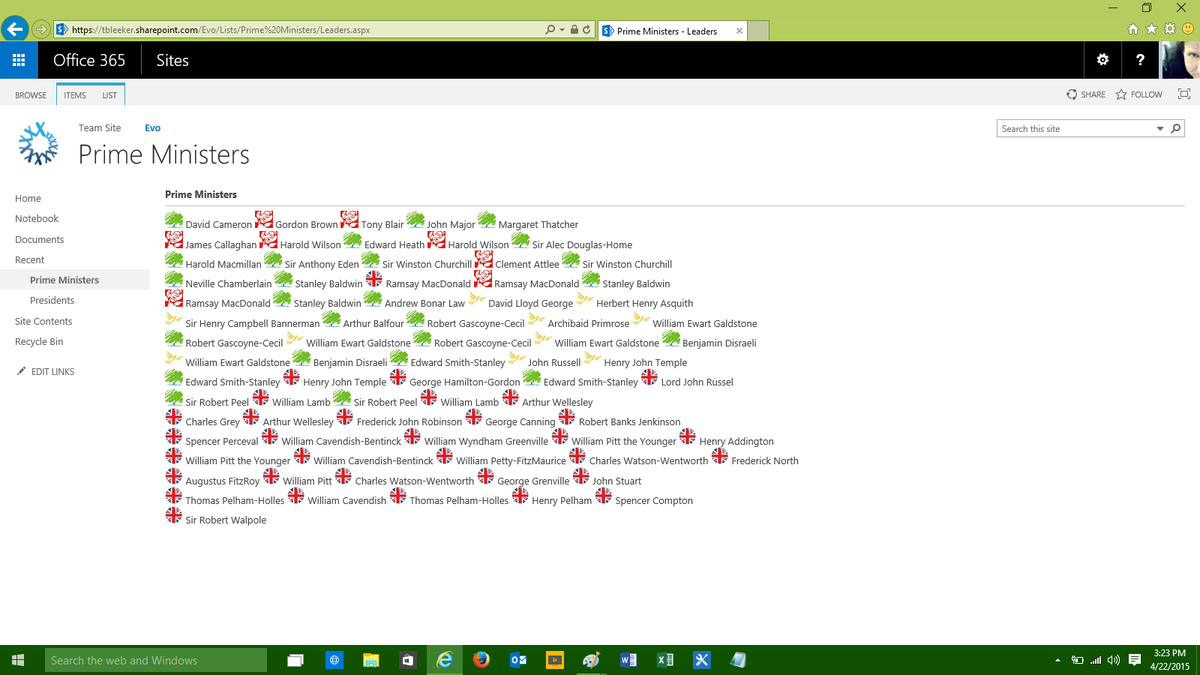This screenshot has height=675, width=1200.
Task: Click the name James Callaghan
Action: [x=221, y=245]
